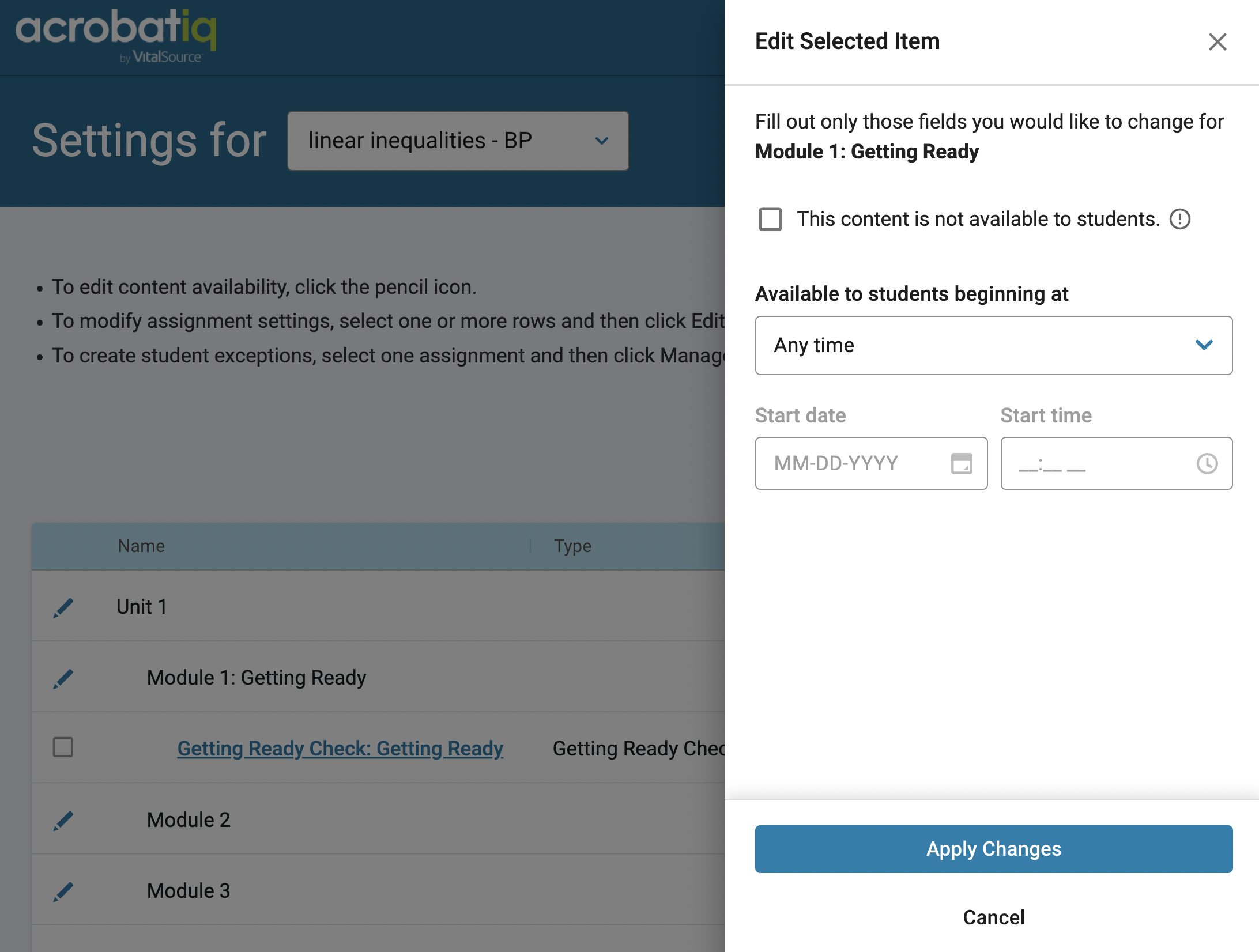Sort by the Name column header
Viewport: 1259px width, 952px height.
(x=141, y=546)
